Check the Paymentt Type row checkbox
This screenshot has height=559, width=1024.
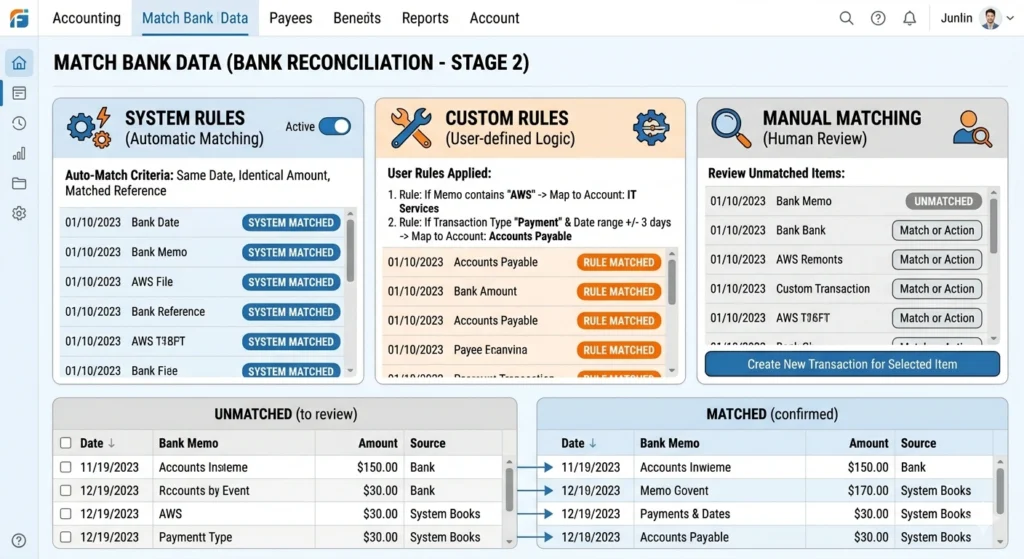click(x=65, y=537)
